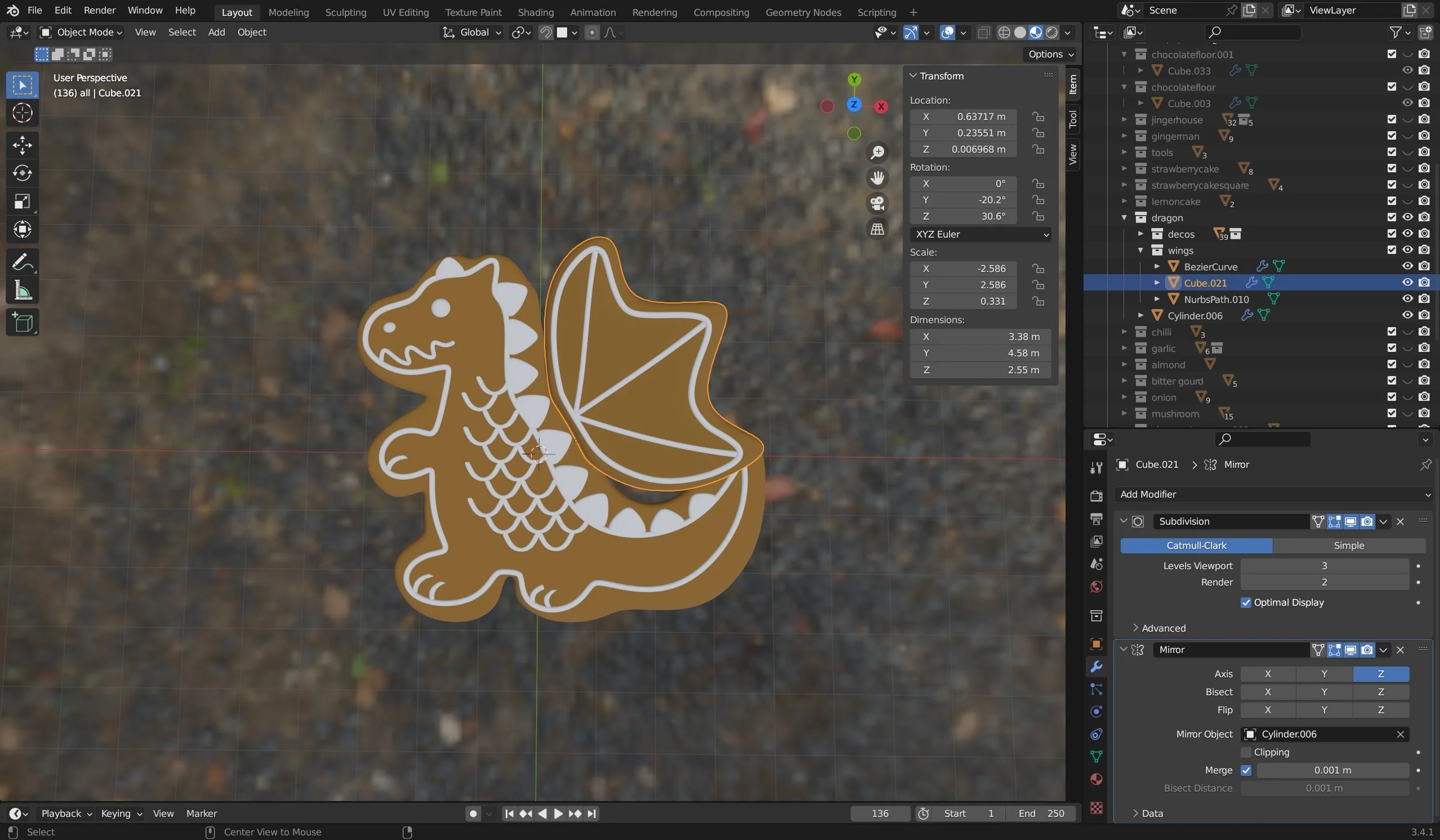Activate the Annotate pencil tool

click(22, 263)
